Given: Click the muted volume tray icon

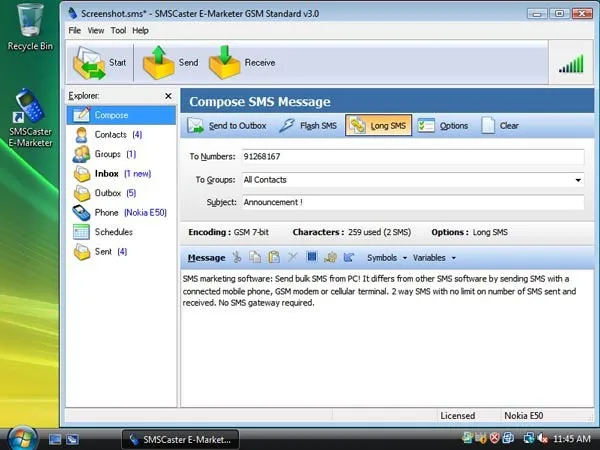Looking at the screenshot, I should 543,438.
